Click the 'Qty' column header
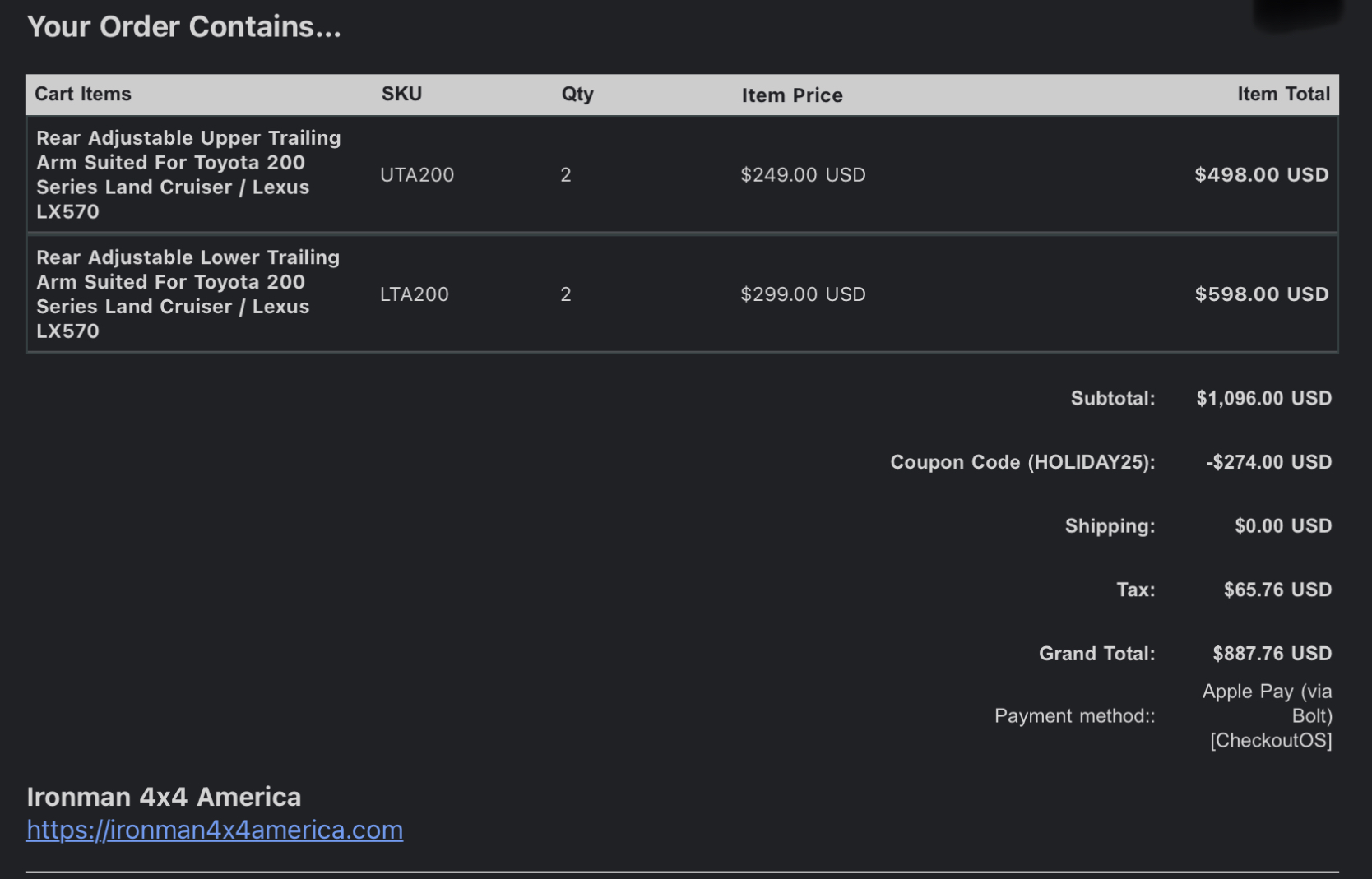Image resolution: width=1372 pixels, height=879 pixels. point(577,94)
